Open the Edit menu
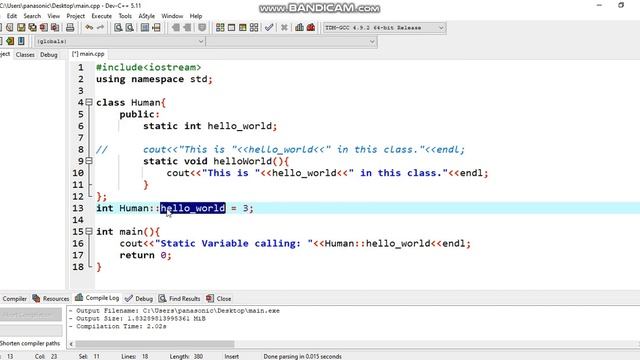Screen dimensions: 640x360 [x=12, y=16]
